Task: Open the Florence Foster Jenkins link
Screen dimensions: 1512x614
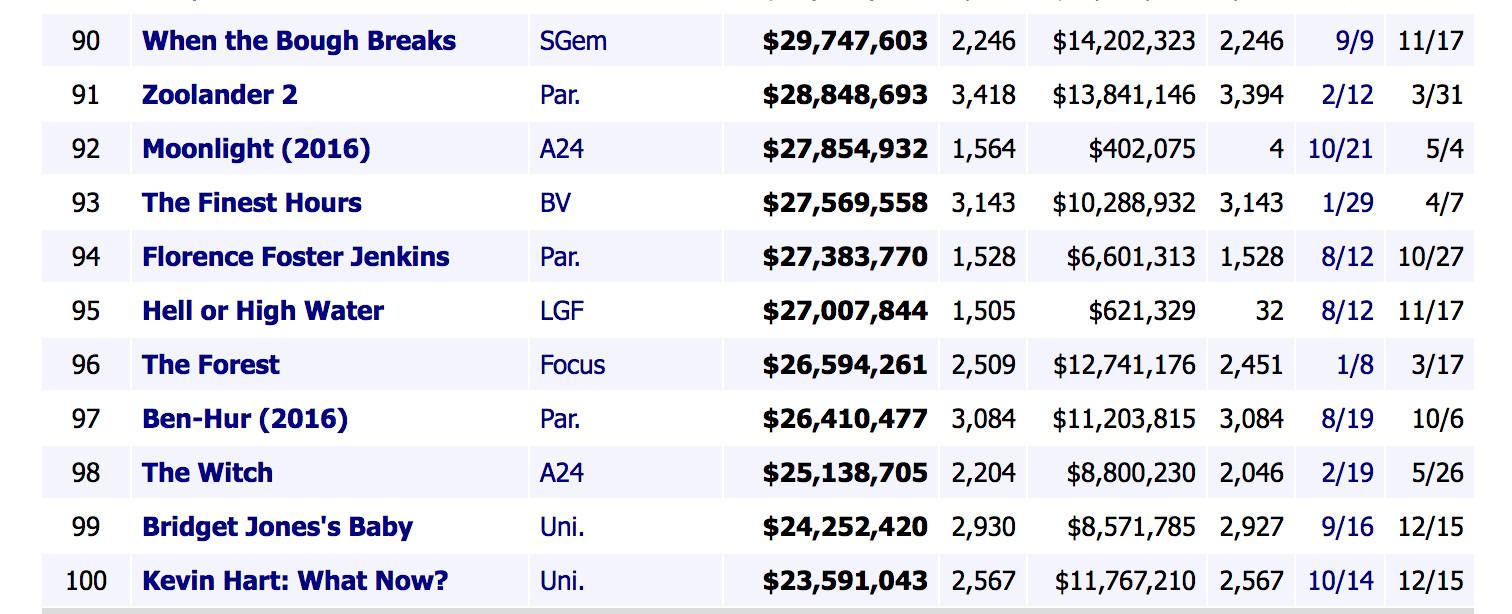Action: [296, 257]
